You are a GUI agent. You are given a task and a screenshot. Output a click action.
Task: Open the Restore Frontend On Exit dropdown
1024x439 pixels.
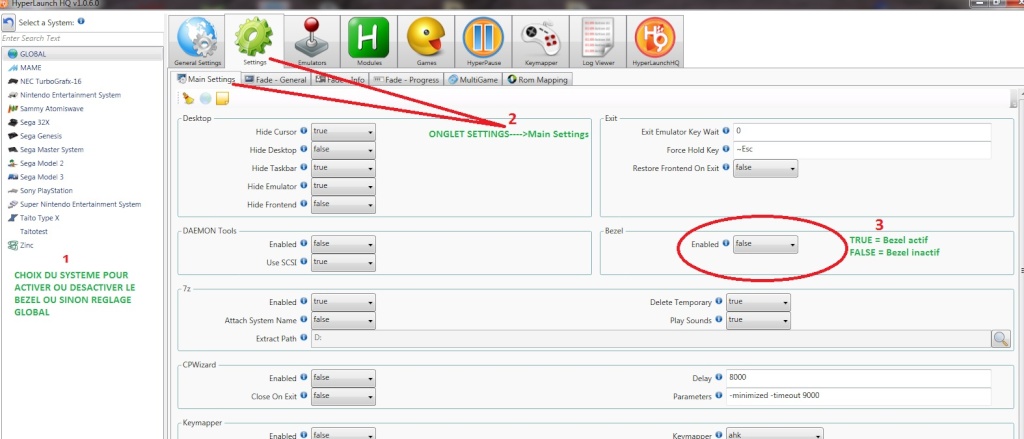pyautogui.click(x=765, y=169)
